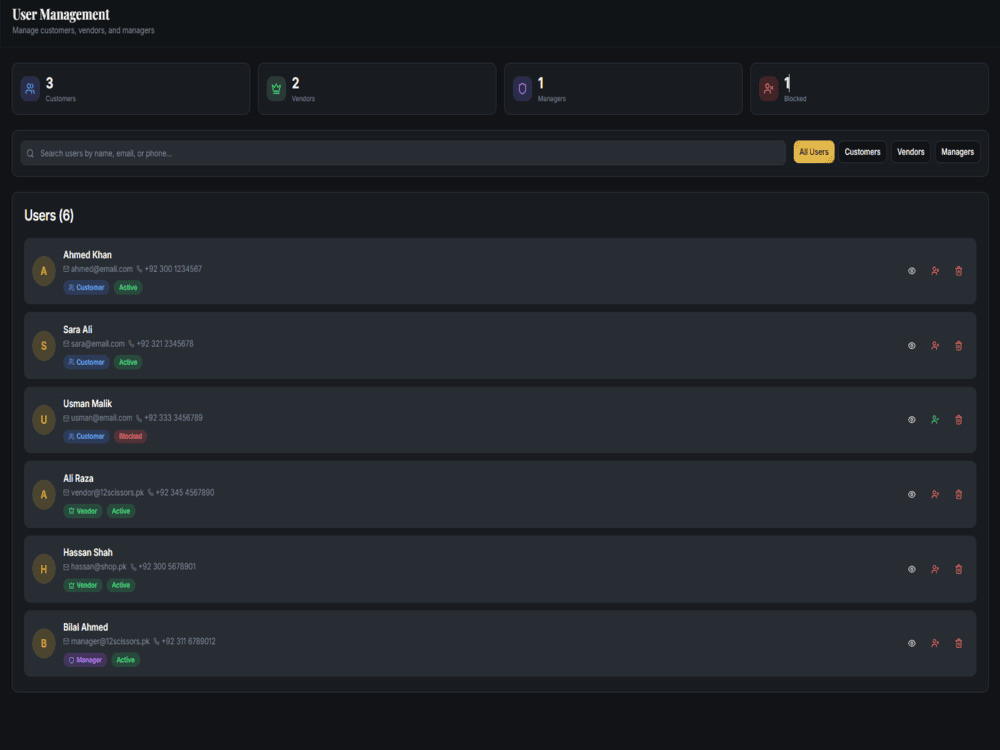Screen dimensions: 1000x750
Task: Click the name Hassan Shah
Action: 88,552
